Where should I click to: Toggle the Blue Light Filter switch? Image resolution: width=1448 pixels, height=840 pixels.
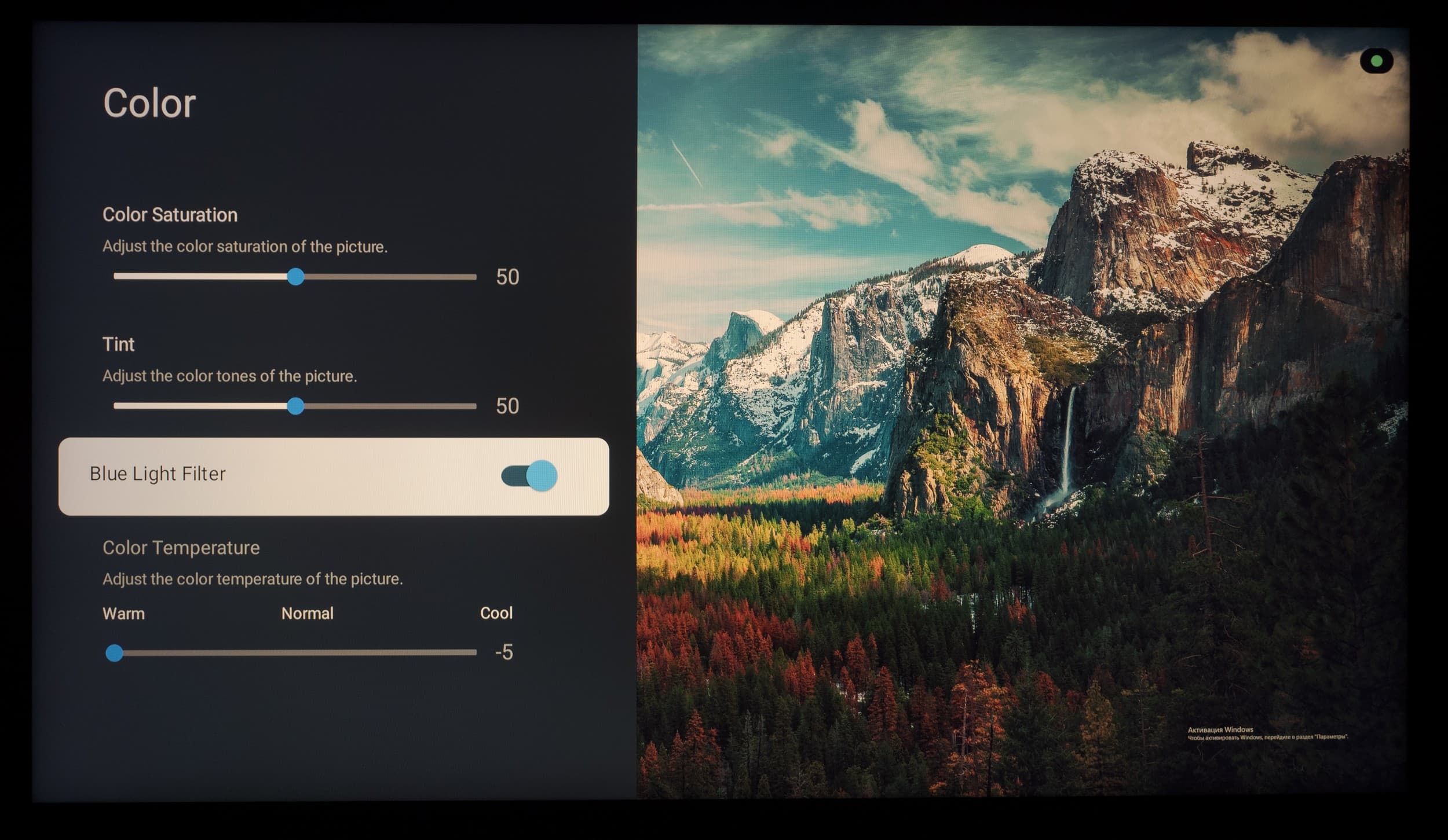pos(529,476)
